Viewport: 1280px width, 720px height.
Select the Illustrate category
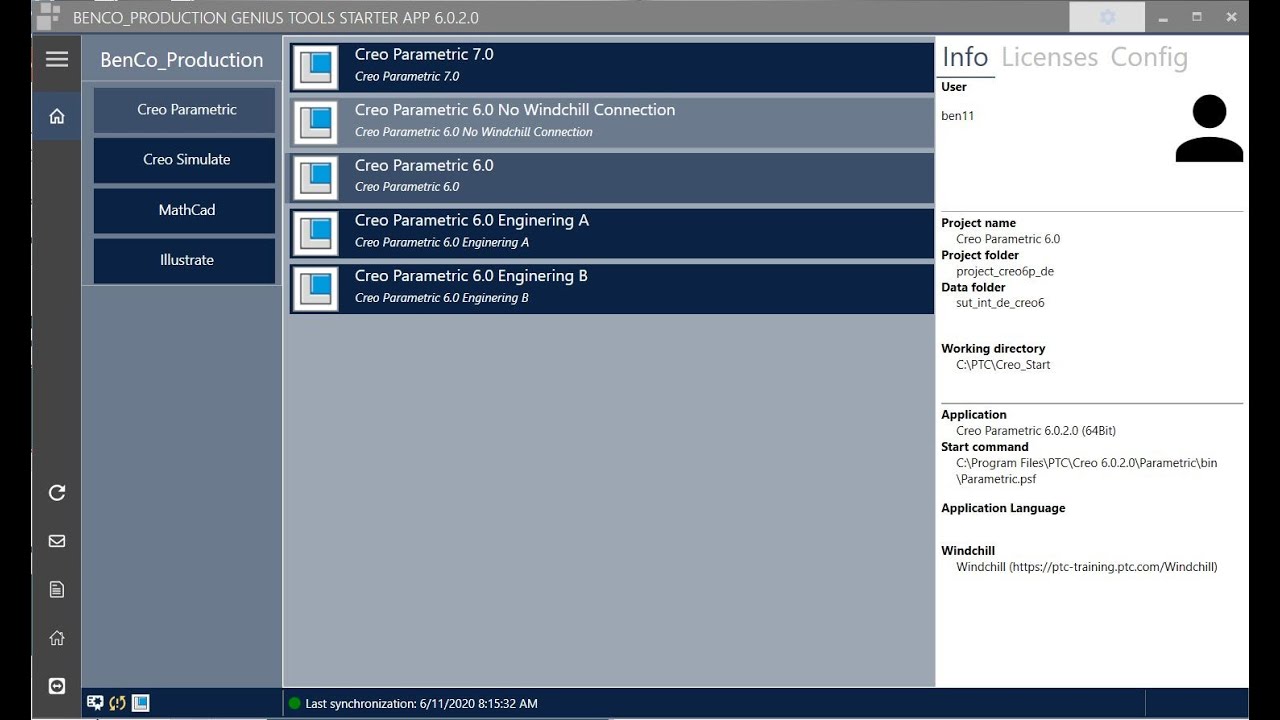click(x=185, y=260)
